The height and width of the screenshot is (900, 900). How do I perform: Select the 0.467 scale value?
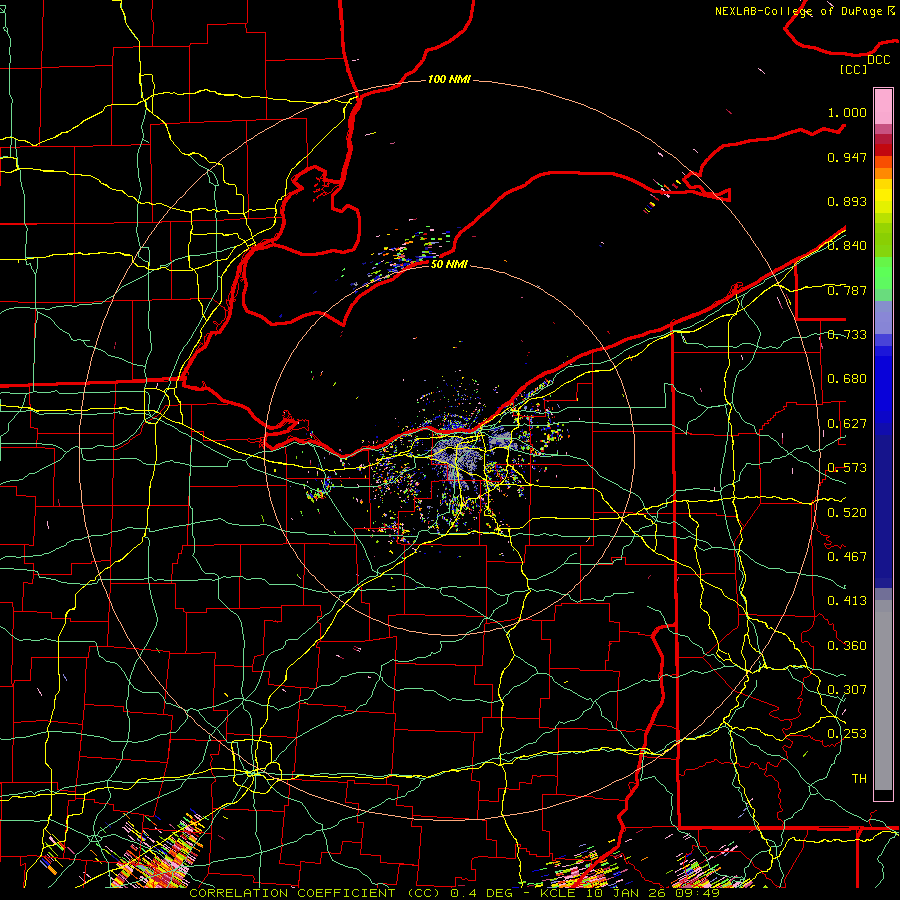click(847, 556)
